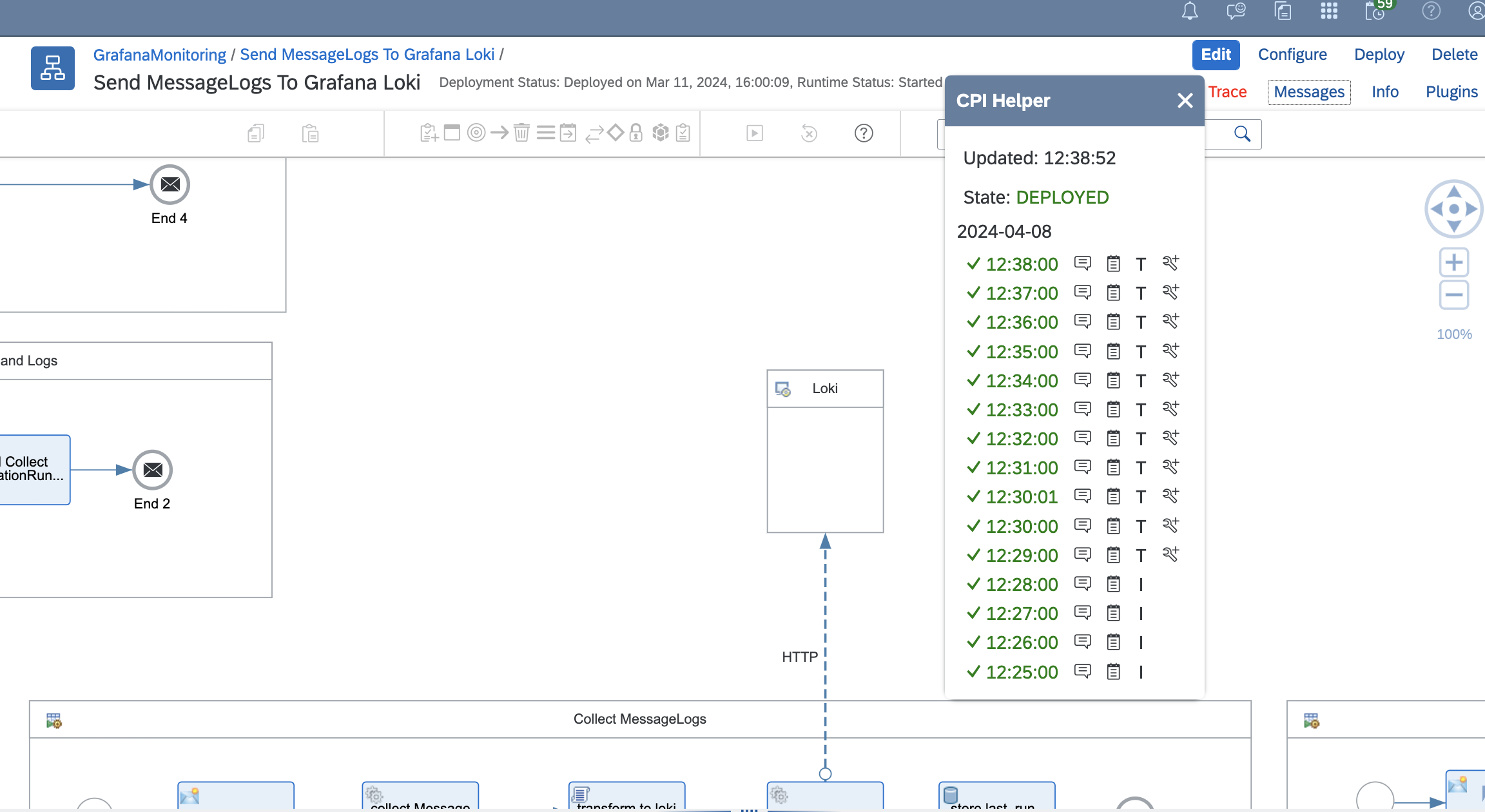Screen dimensions: 1485x812
Task: Toggle the Trace option
Action: (1227, 92)
